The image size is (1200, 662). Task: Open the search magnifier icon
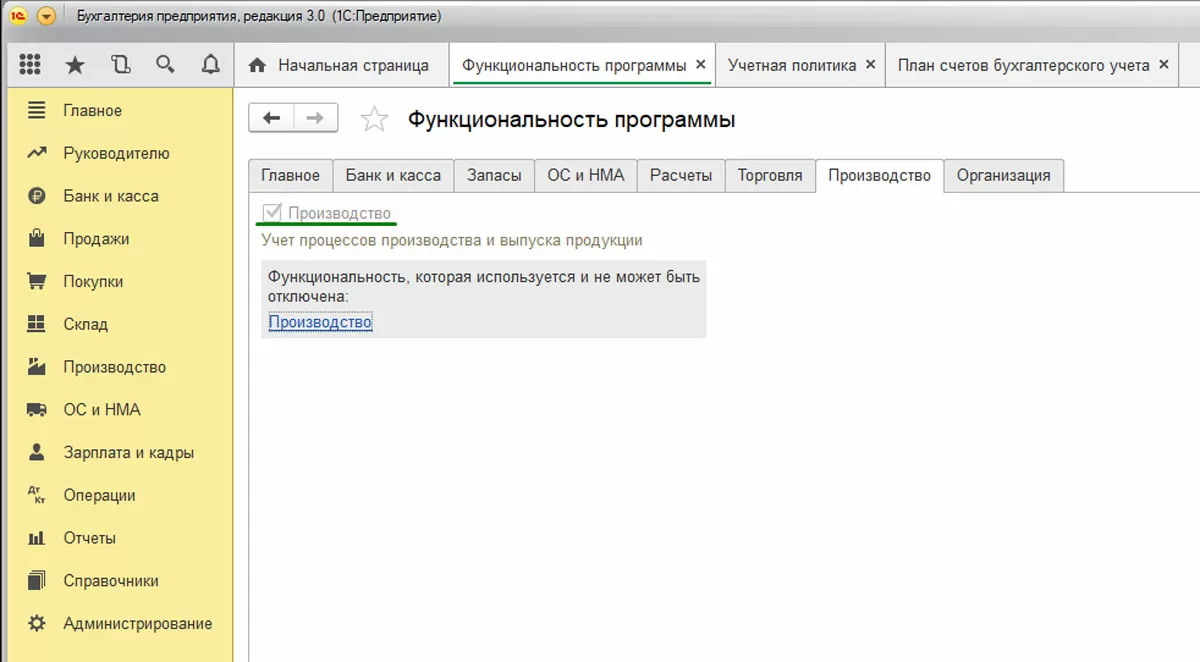(x=165, y=65)
